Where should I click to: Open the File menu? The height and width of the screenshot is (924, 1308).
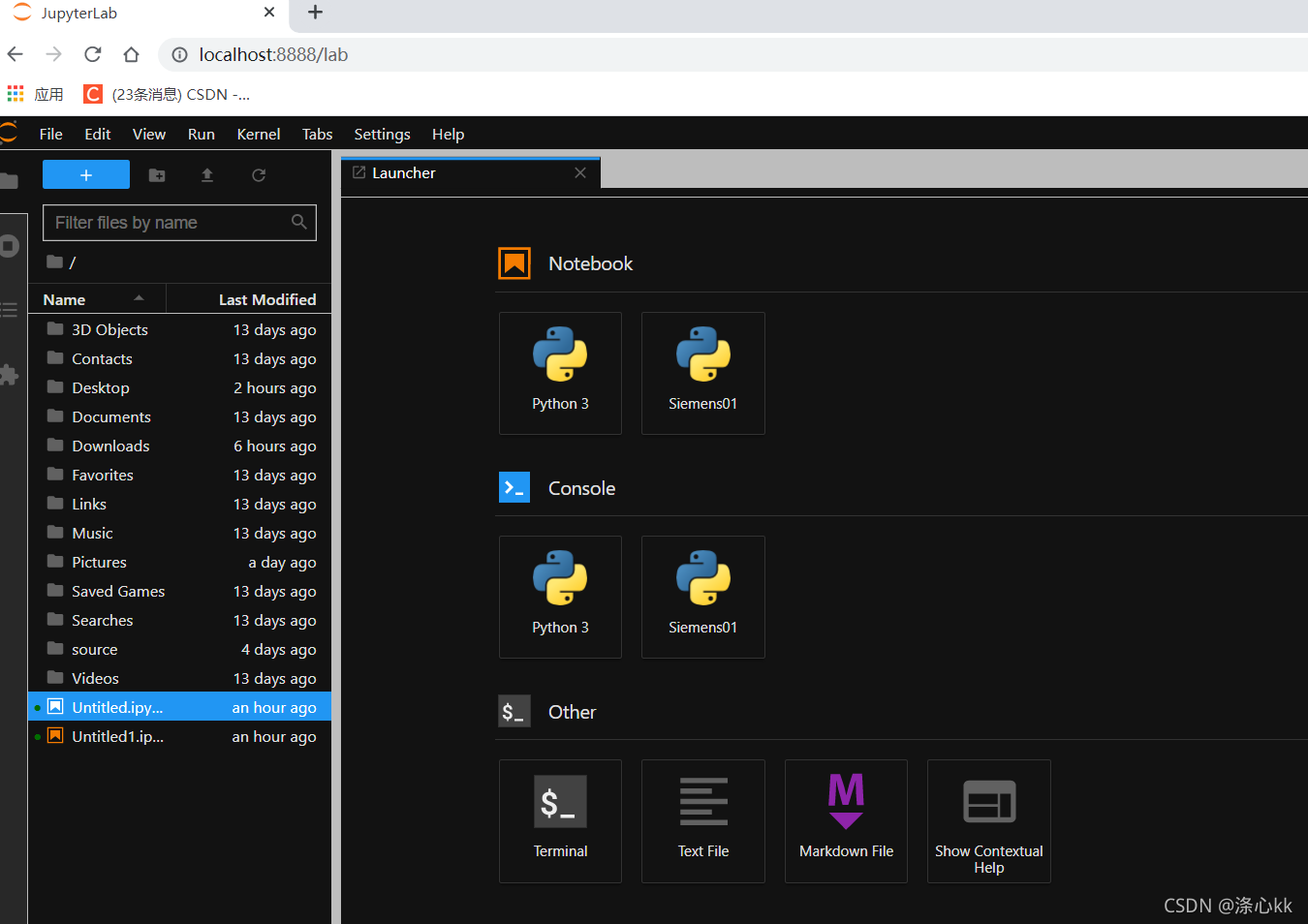51,134
